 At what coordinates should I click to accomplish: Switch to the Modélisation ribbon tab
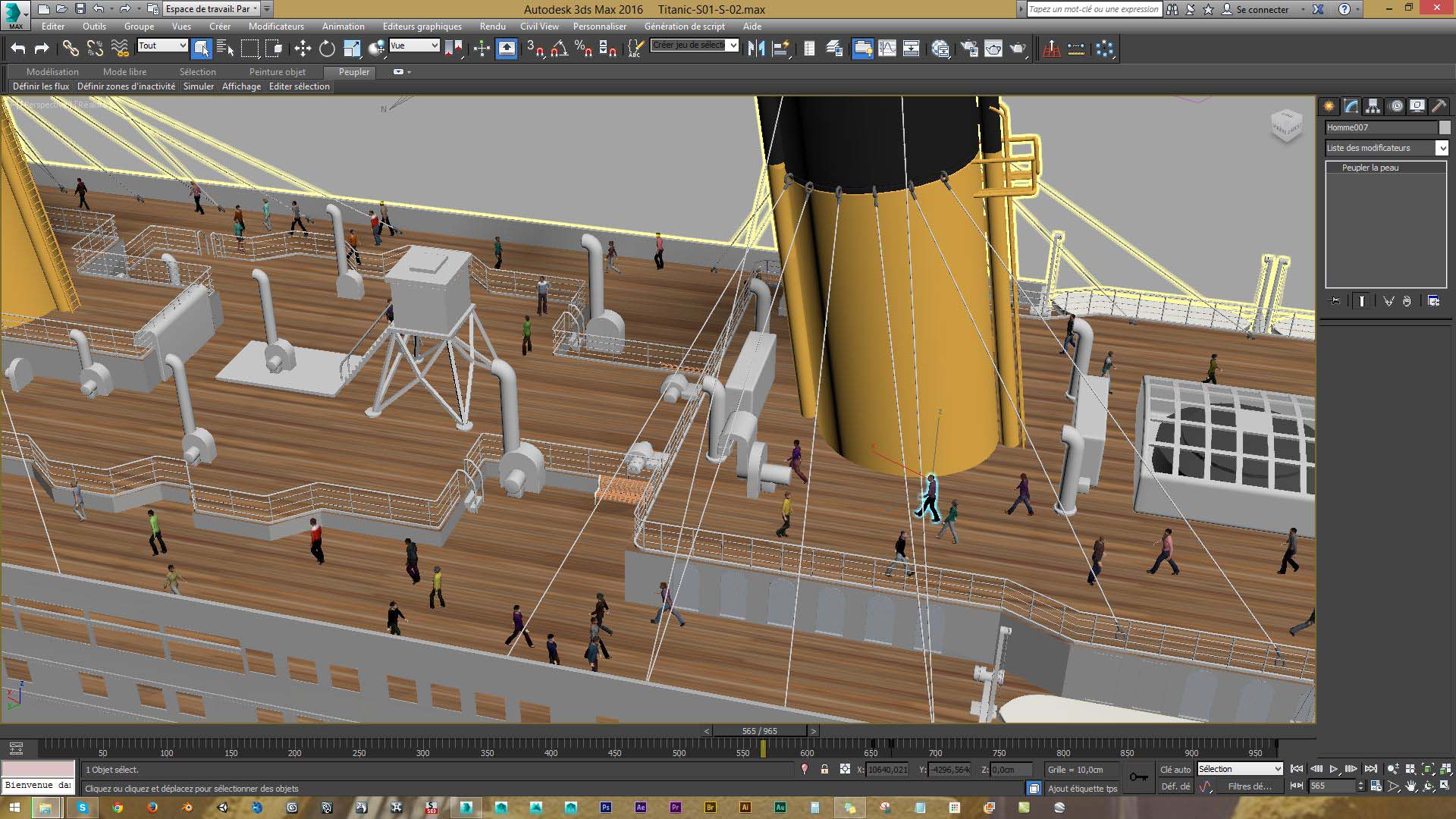[x=52, y=72]
